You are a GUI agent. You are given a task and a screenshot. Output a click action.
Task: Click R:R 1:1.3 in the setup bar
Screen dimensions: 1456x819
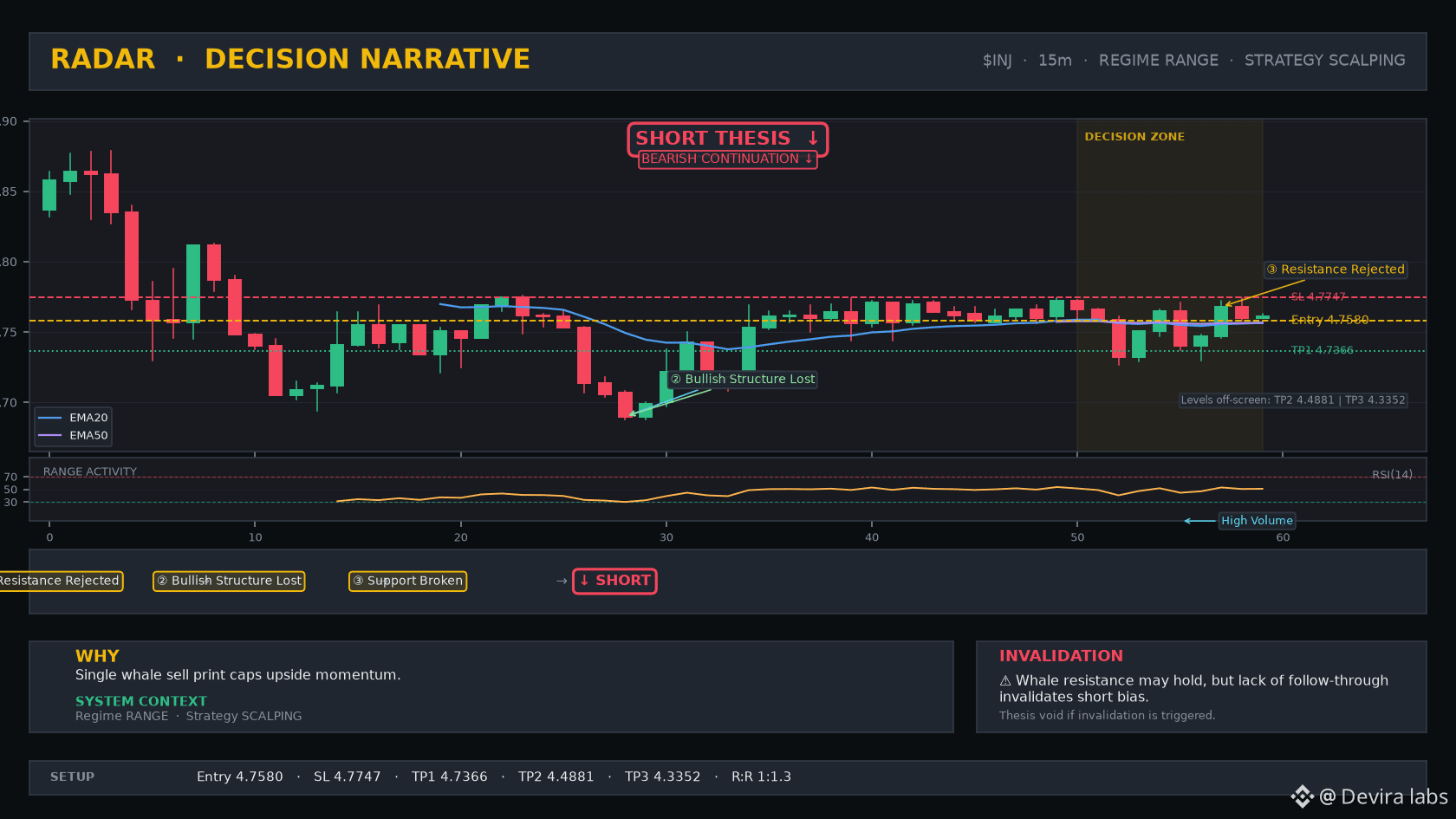coord(761,777)
